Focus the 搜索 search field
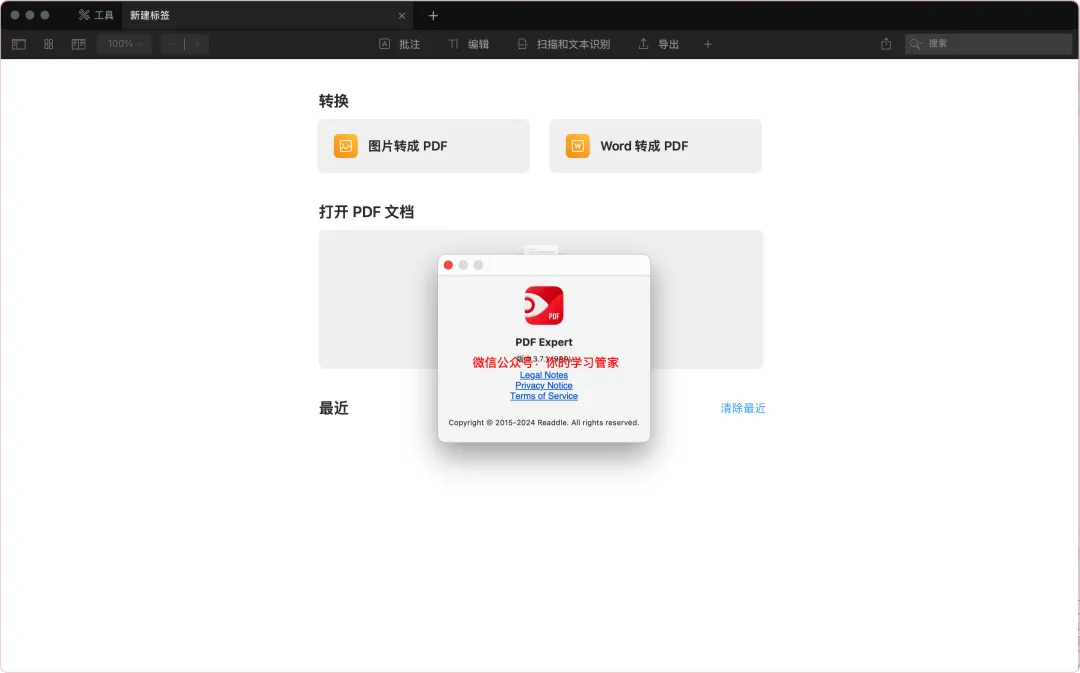1080x673 pixels. coord(988,43)
